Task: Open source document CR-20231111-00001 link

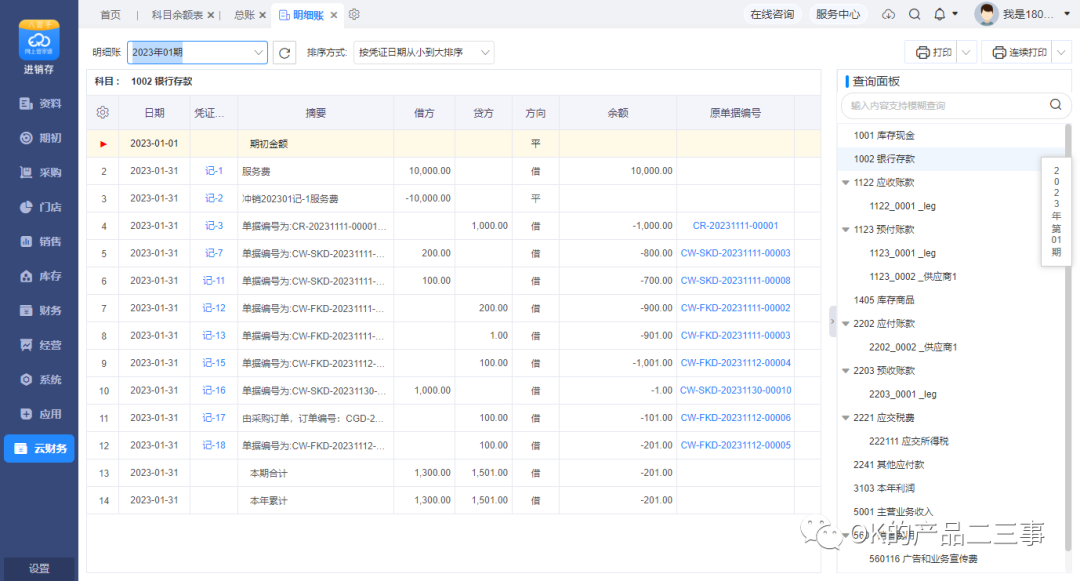Action: click(x=735, y=226)
